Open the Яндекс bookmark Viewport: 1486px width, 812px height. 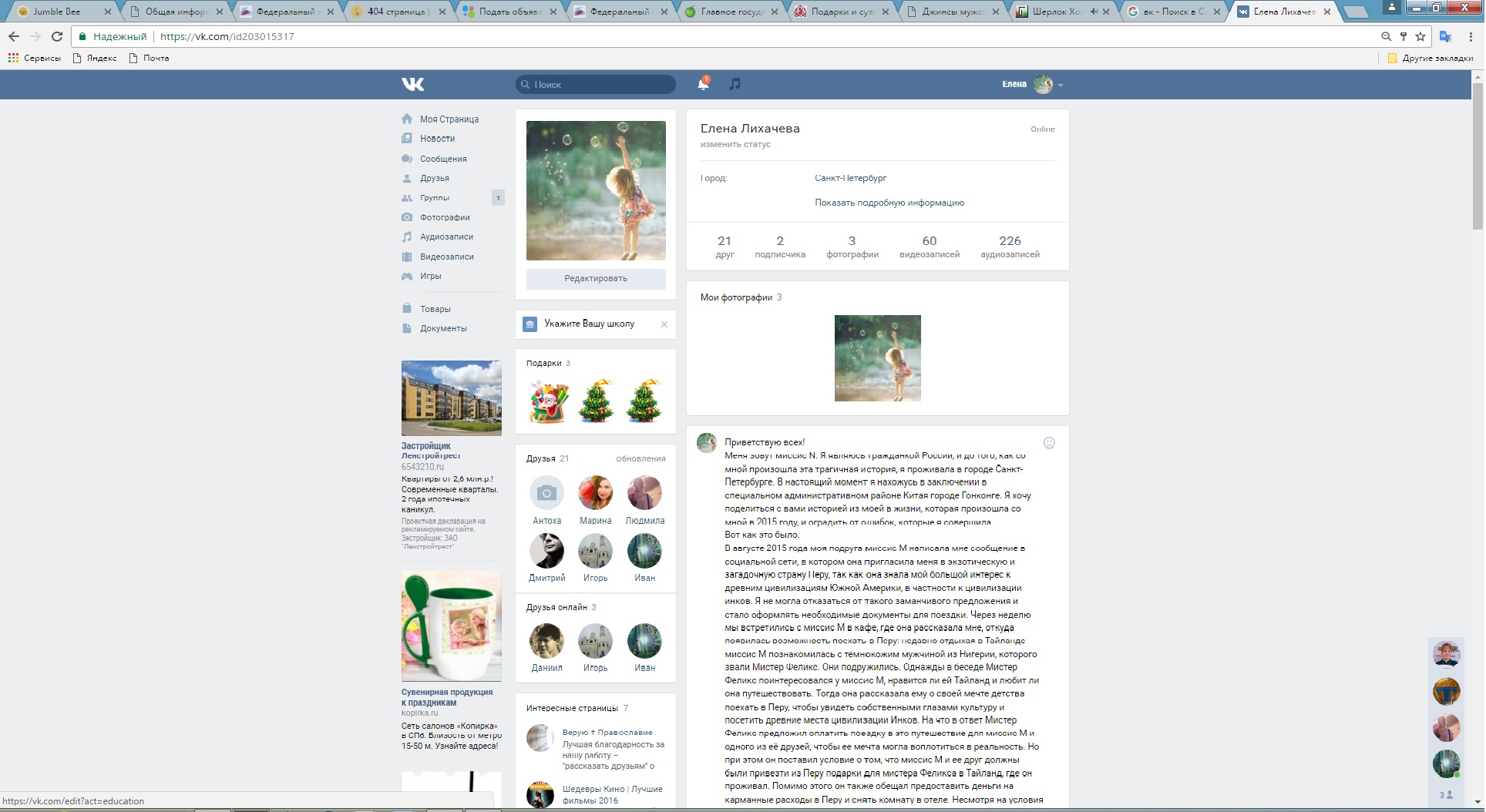95,58
